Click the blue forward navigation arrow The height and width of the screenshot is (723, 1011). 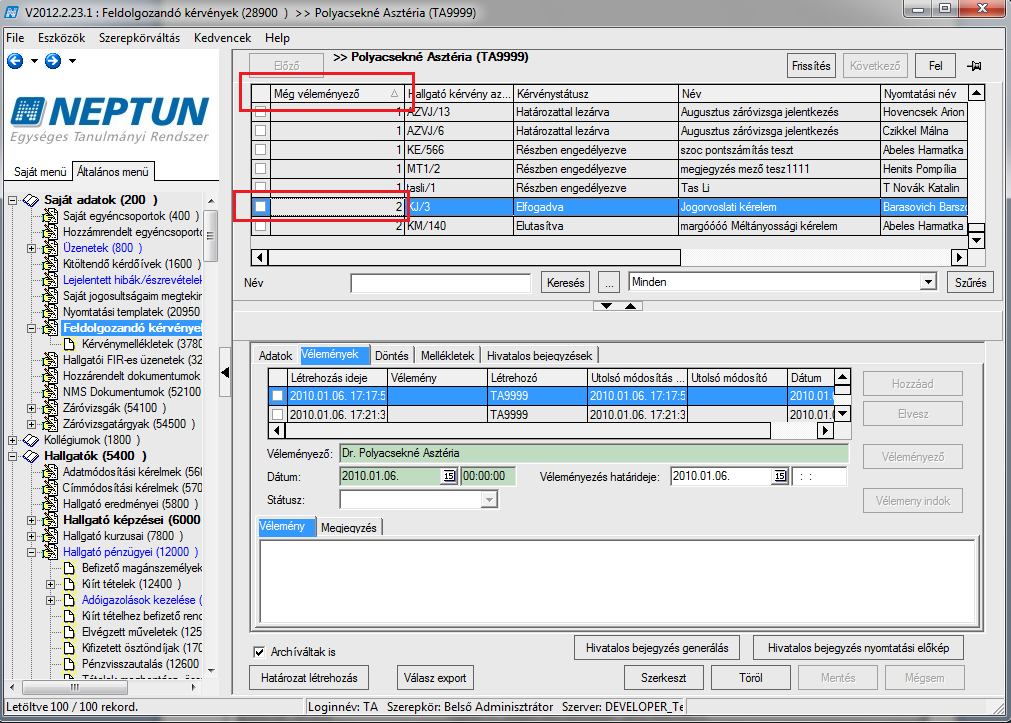53,61
